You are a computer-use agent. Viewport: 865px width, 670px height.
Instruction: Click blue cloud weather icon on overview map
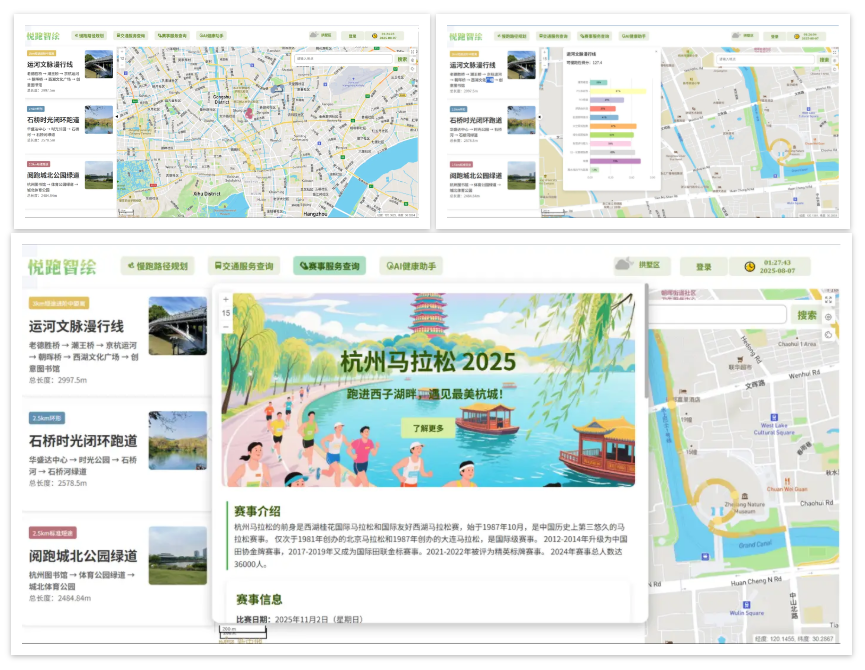click(277, 88)
